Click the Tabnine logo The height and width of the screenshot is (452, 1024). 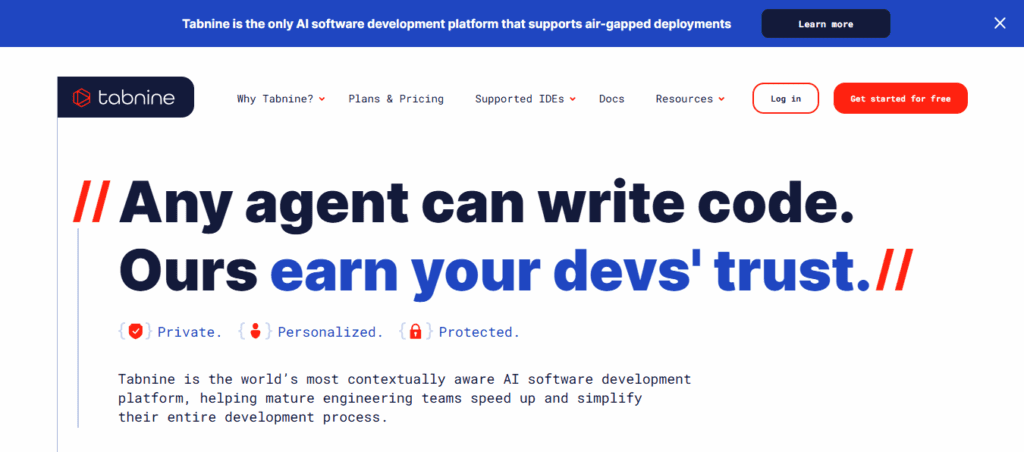125,97
